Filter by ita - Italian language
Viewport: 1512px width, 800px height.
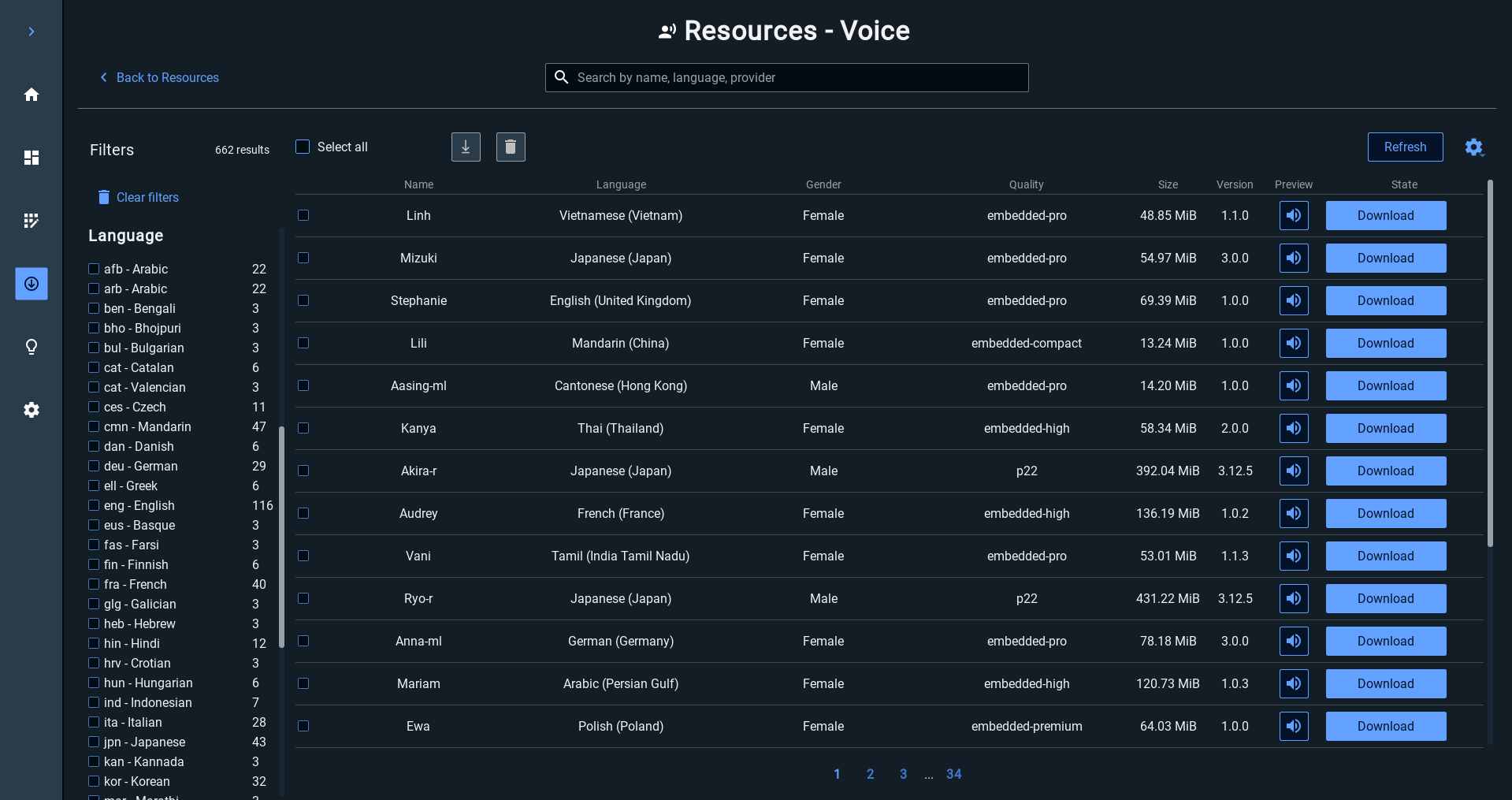pyautogui.click(x=94, y=722)
